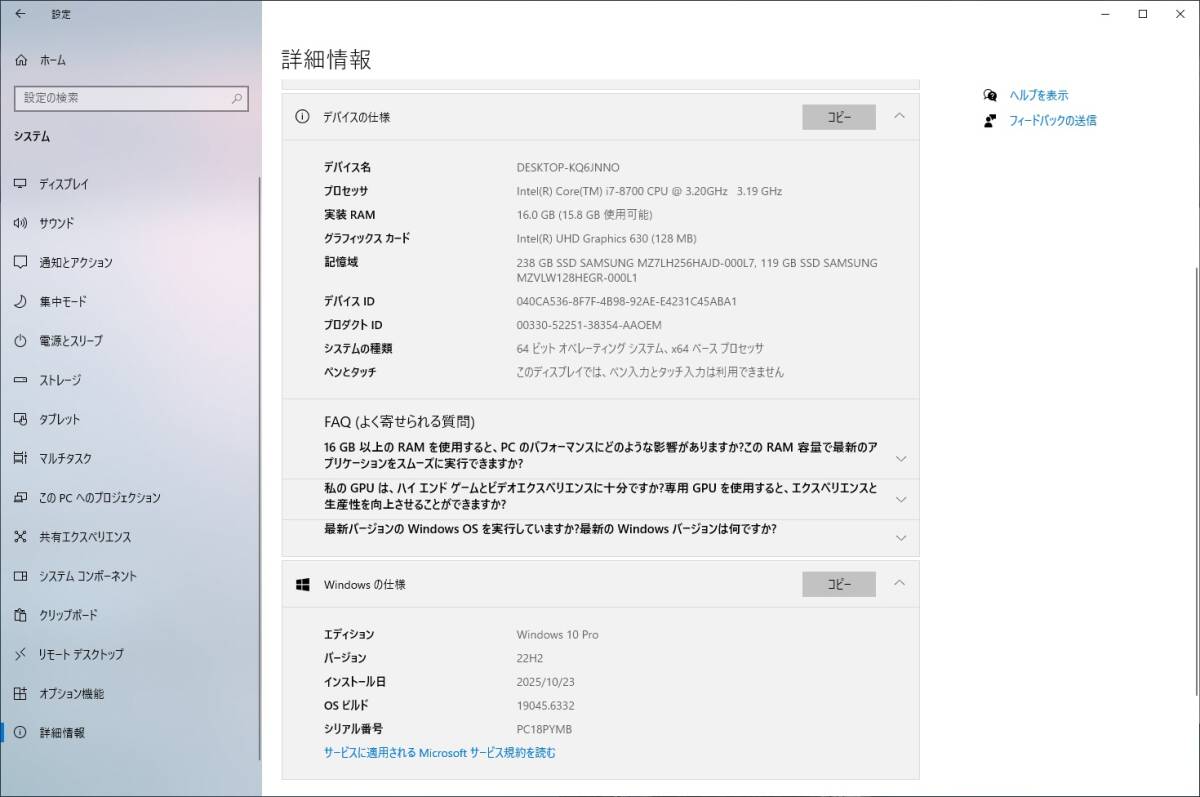1200x797 pixels.
Task: Click the 集中モード moon icon
Action: pos(20,301)
